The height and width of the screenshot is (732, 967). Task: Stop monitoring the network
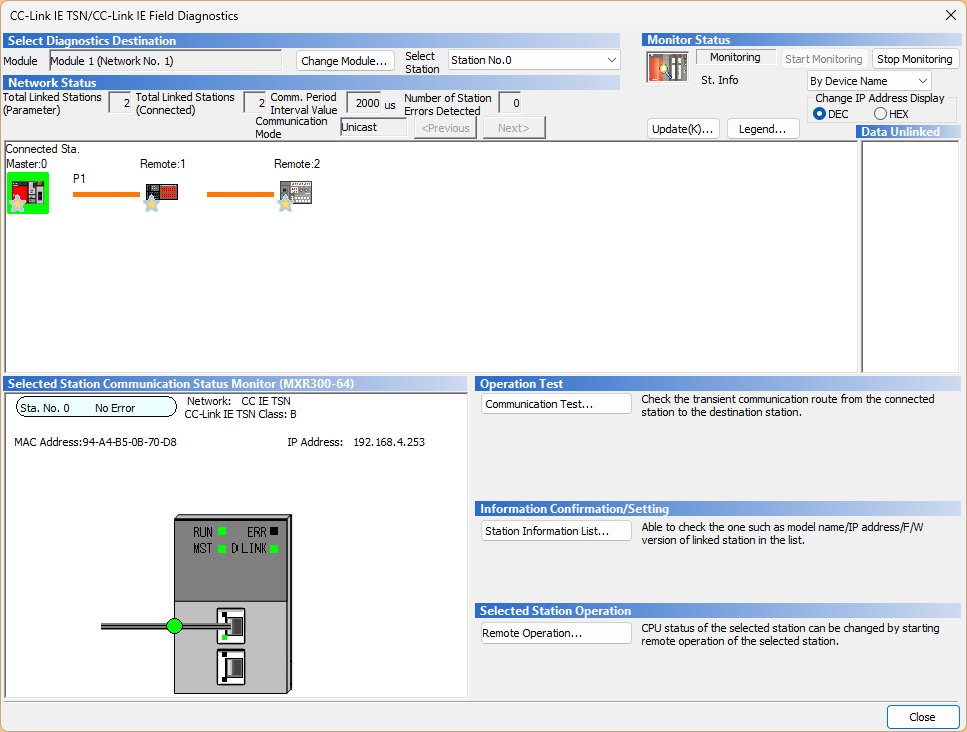(915, 59)
